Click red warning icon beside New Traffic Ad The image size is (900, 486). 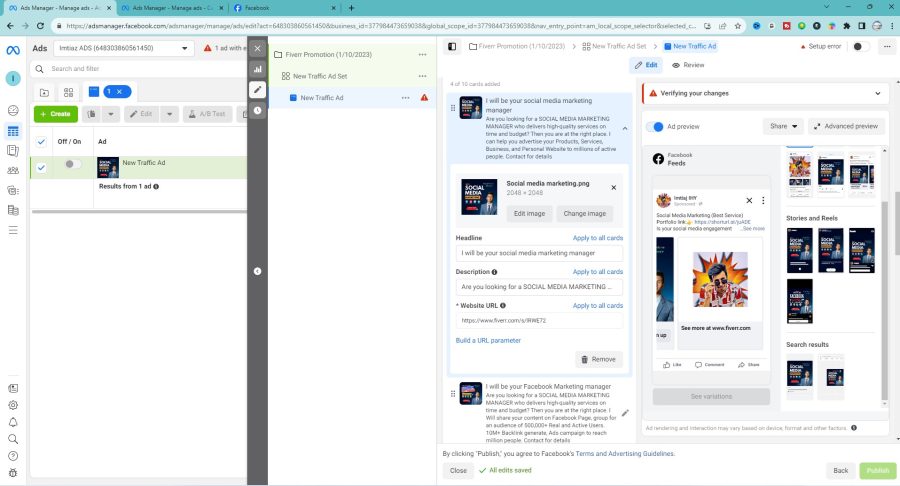coord(424,98)
